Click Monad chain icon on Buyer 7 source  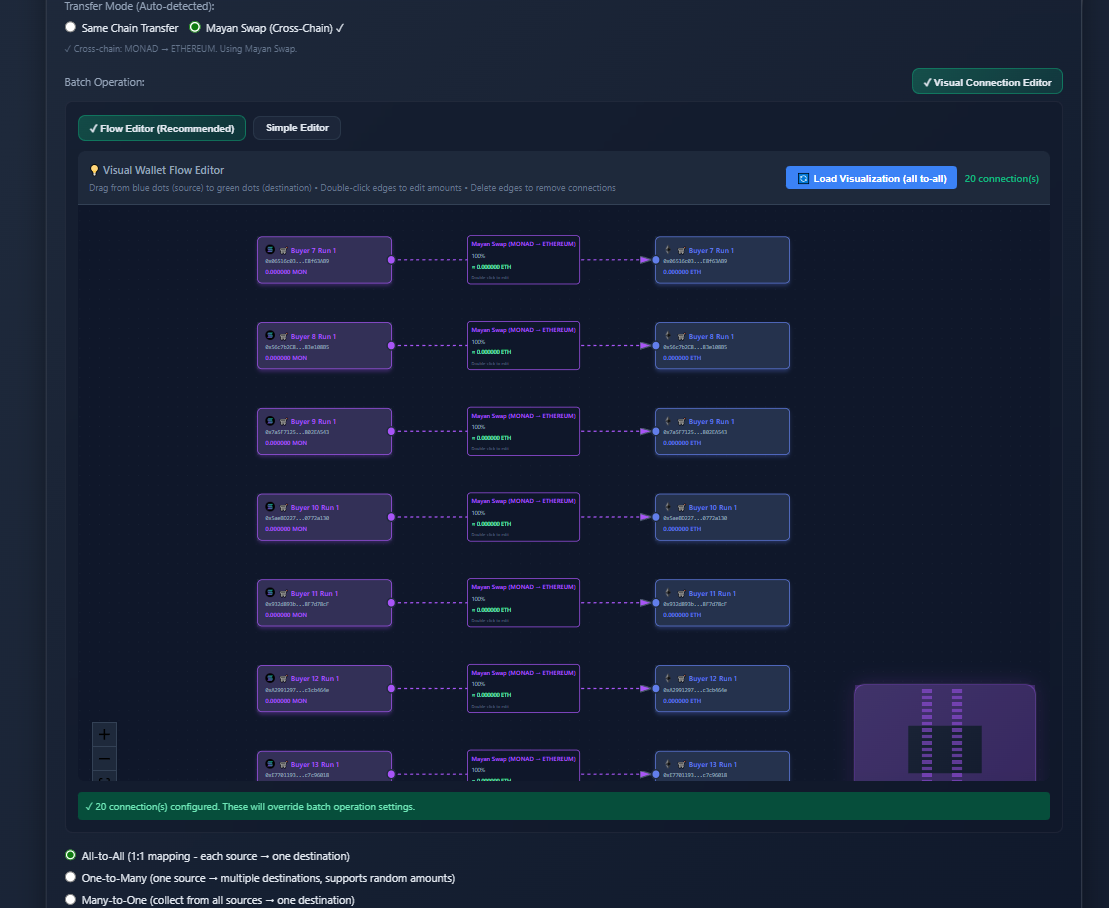point(270,250)
